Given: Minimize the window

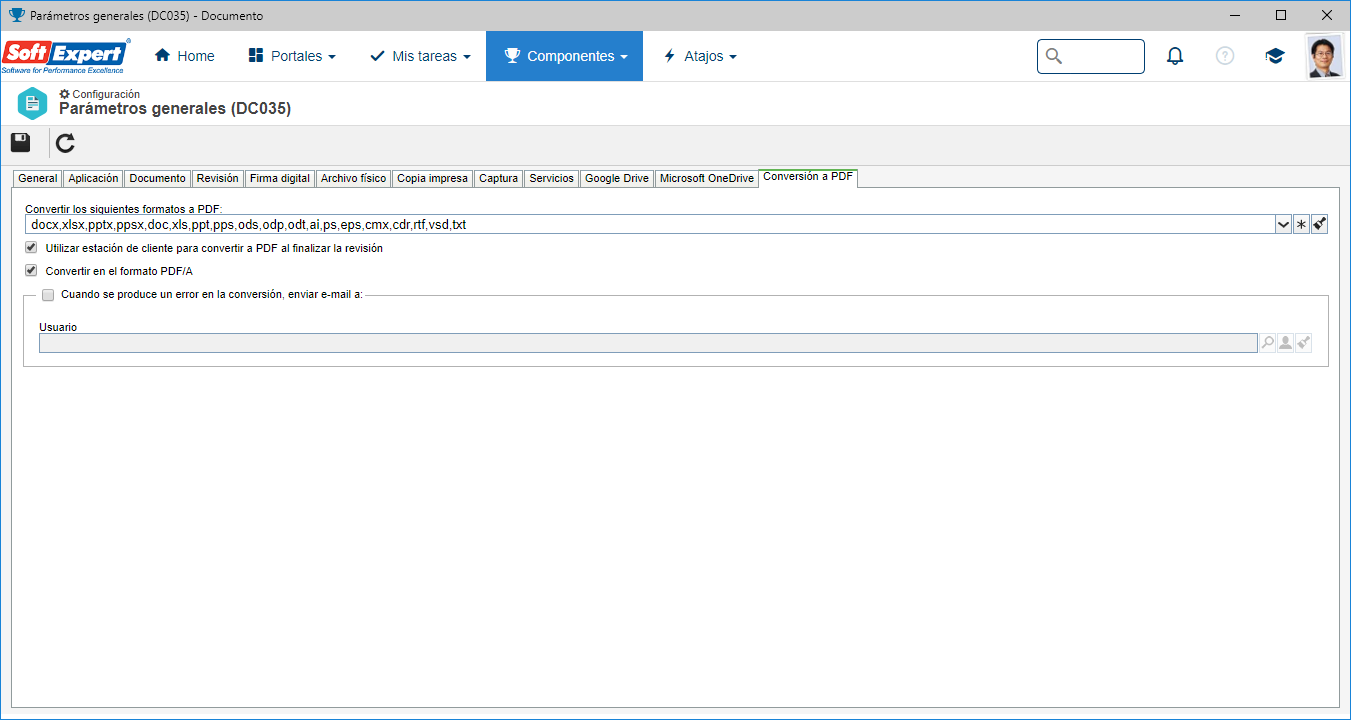Looking at the screenshot, I should [1235, 15].
